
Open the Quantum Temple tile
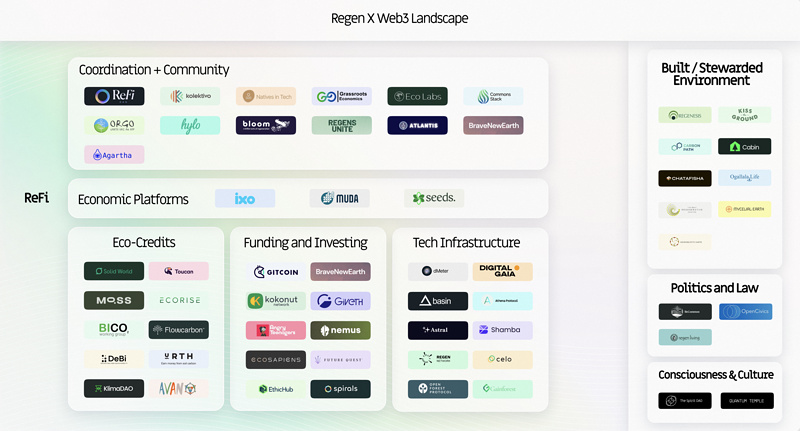pos(747,401)
